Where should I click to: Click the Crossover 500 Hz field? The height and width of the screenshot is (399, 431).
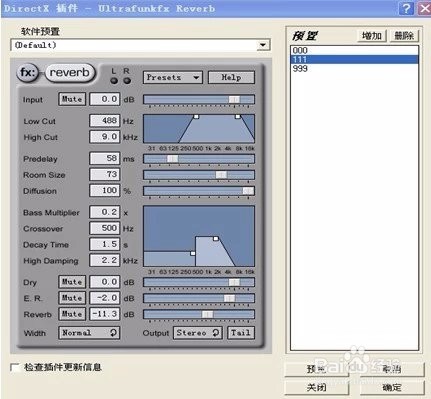point(105,228)
